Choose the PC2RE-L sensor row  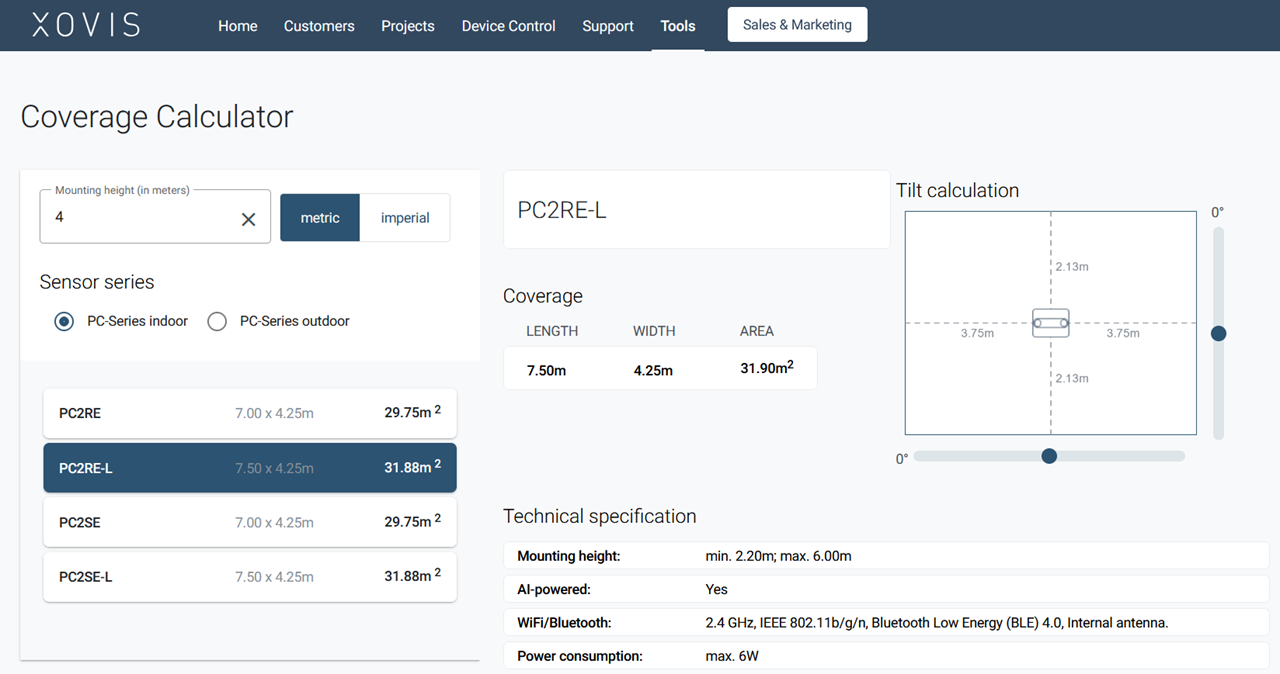click(x=250, y=468)
